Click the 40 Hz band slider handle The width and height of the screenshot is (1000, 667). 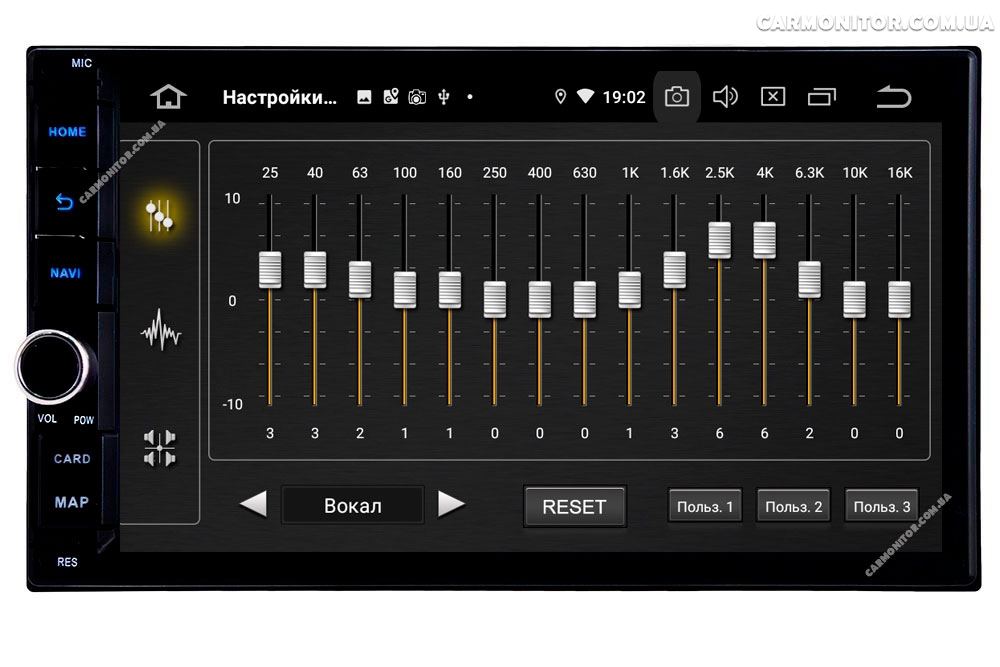(315, 269)
